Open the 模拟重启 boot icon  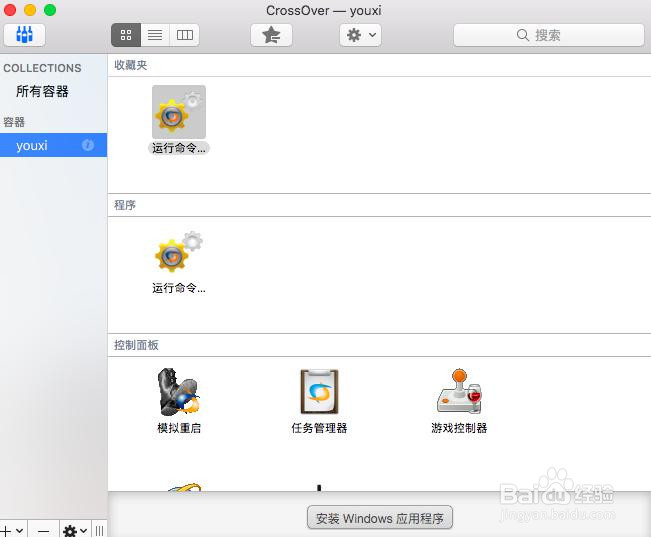pyautogui.click(x=179, y=392)
